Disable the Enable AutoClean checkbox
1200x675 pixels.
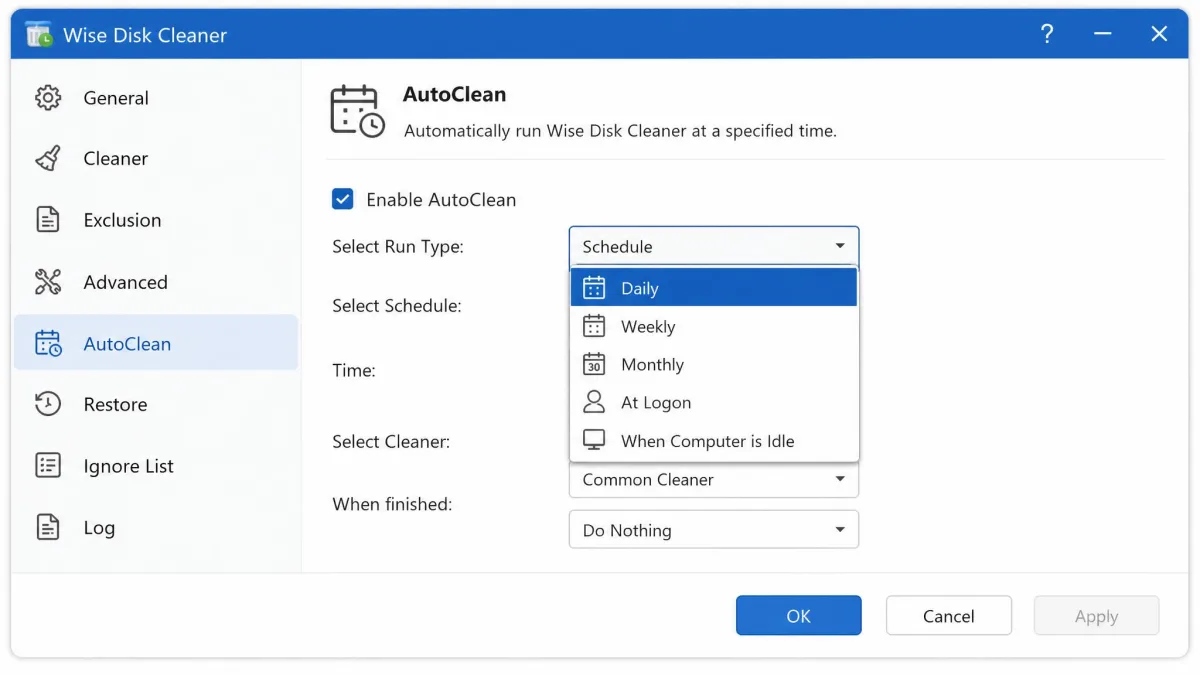(343, 199)
